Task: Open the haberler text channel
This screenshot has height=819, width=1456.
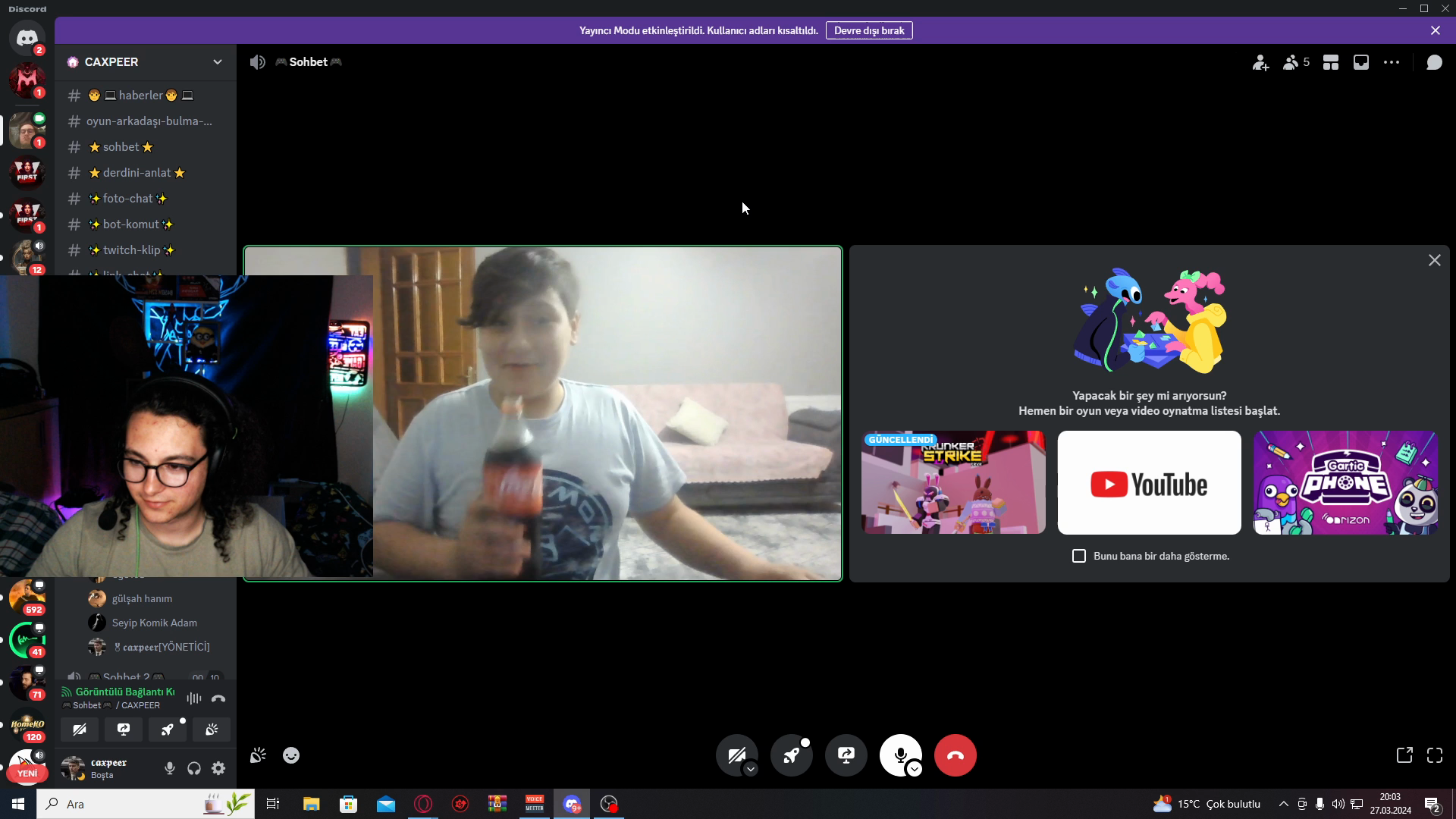Action: (x=146, y=96)
